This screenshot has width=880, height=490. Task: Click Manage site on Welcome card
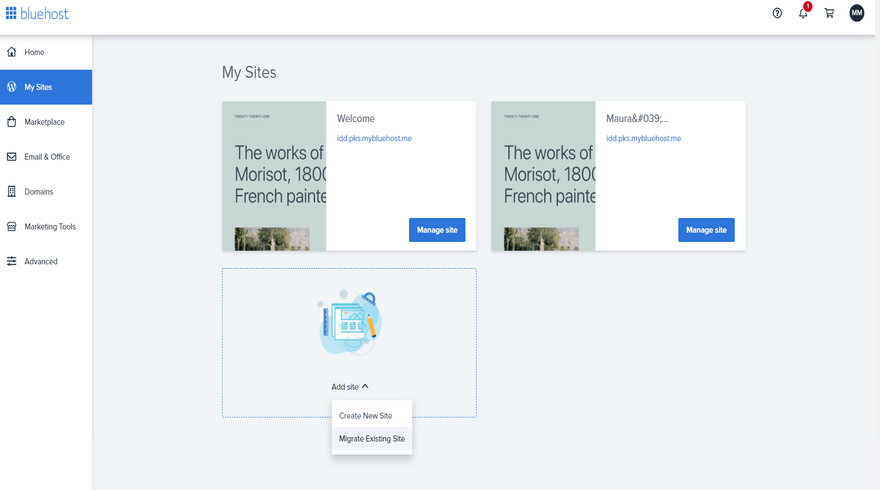[x=437, y=230]
